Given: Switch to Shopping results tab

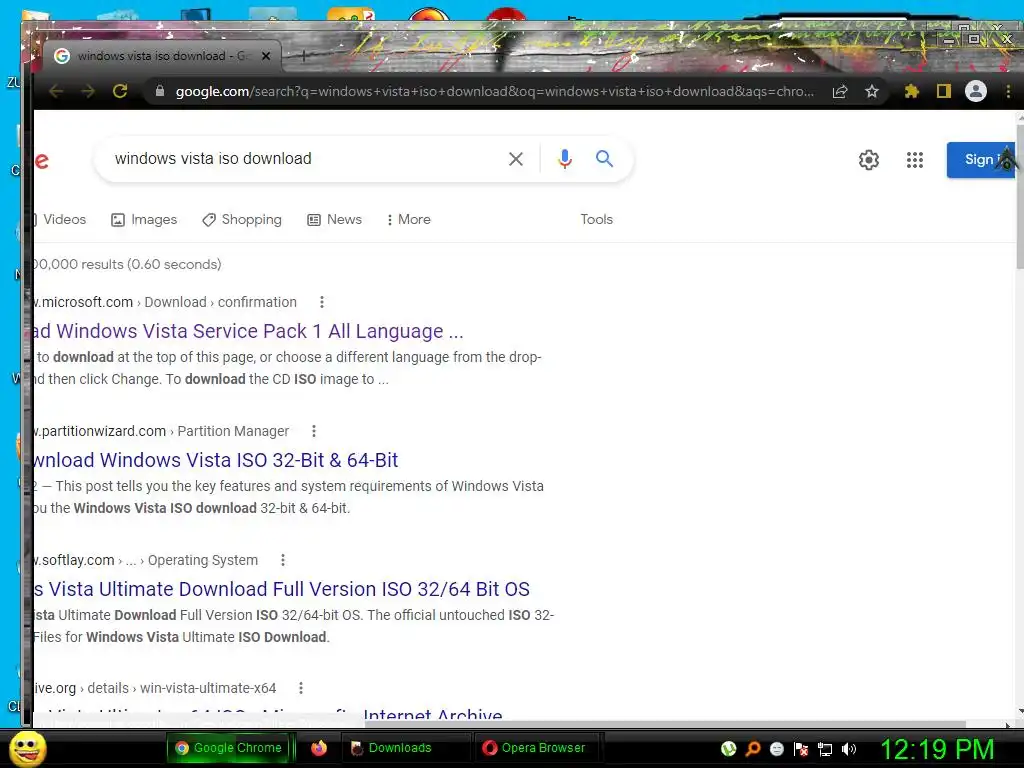Looking at the screenshot, I should coord(242,219).
